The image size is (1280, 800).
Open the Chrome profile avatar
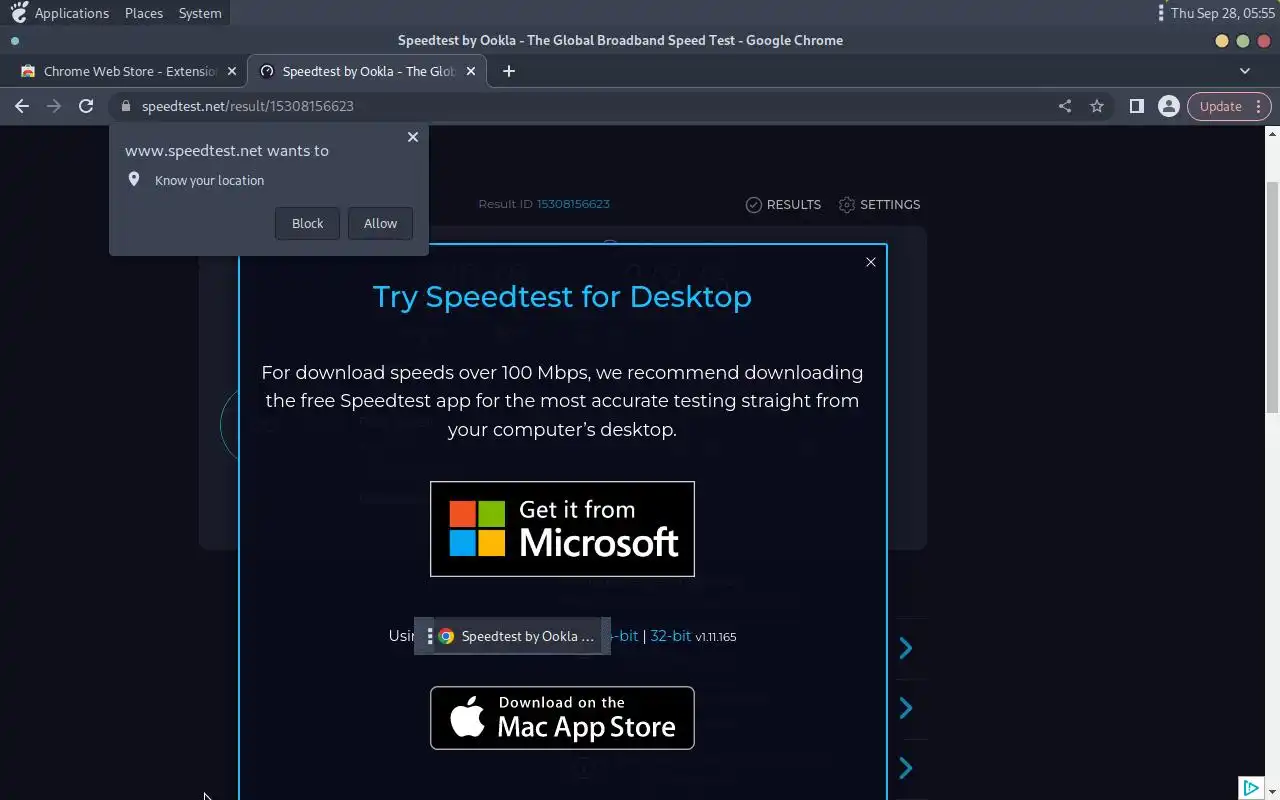tap(1168, 106)
